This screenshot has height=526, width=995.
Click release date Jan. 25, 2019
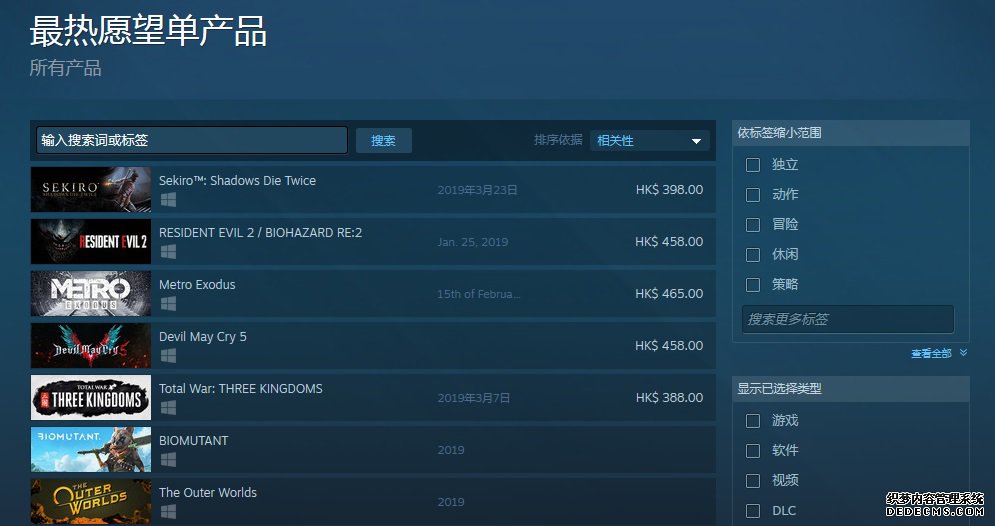[x=473, y=242]
